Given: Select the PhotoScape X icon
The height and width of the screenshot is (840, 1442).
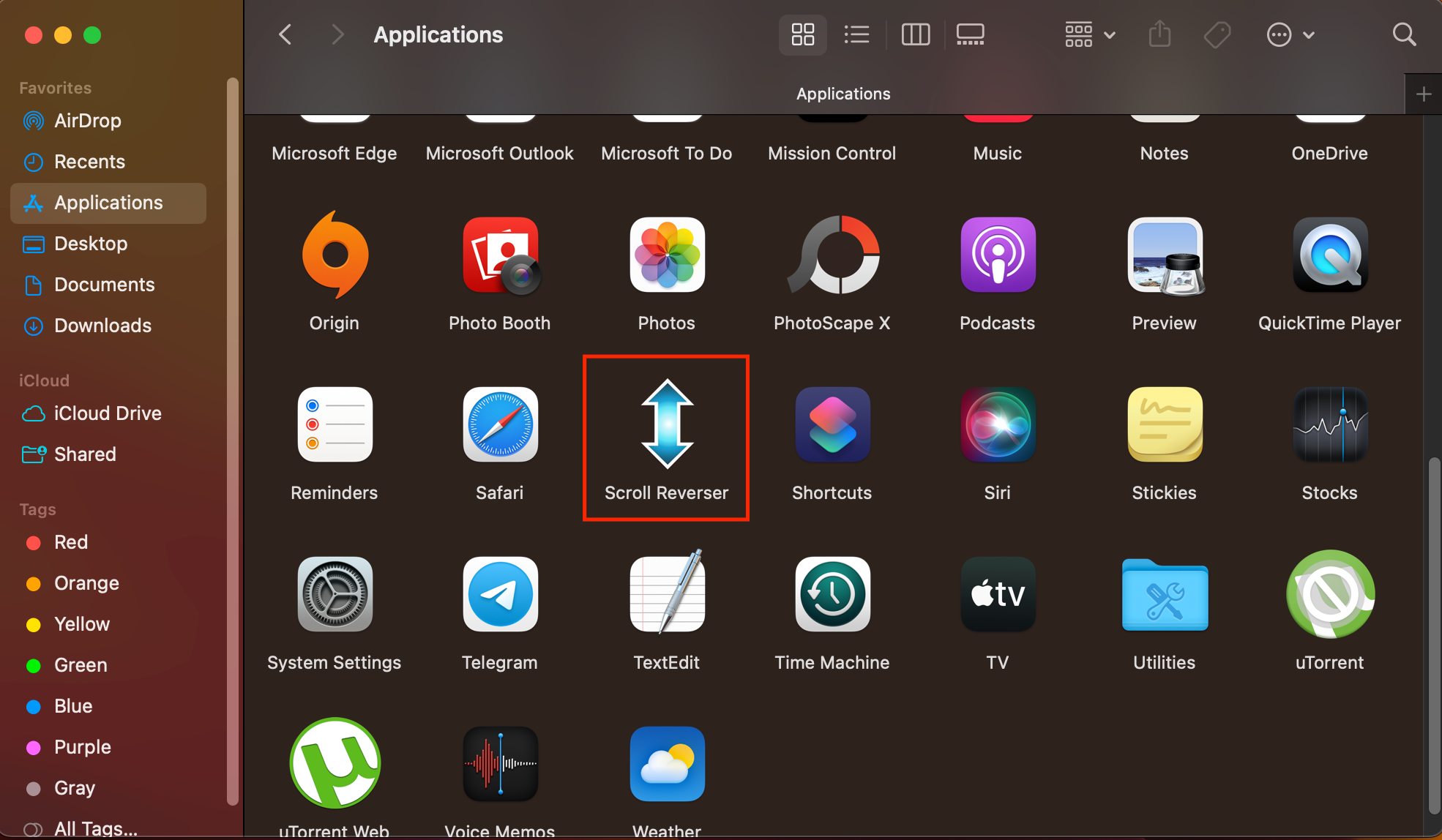Looking at the screenshot, I should click(x=833, y=255).
